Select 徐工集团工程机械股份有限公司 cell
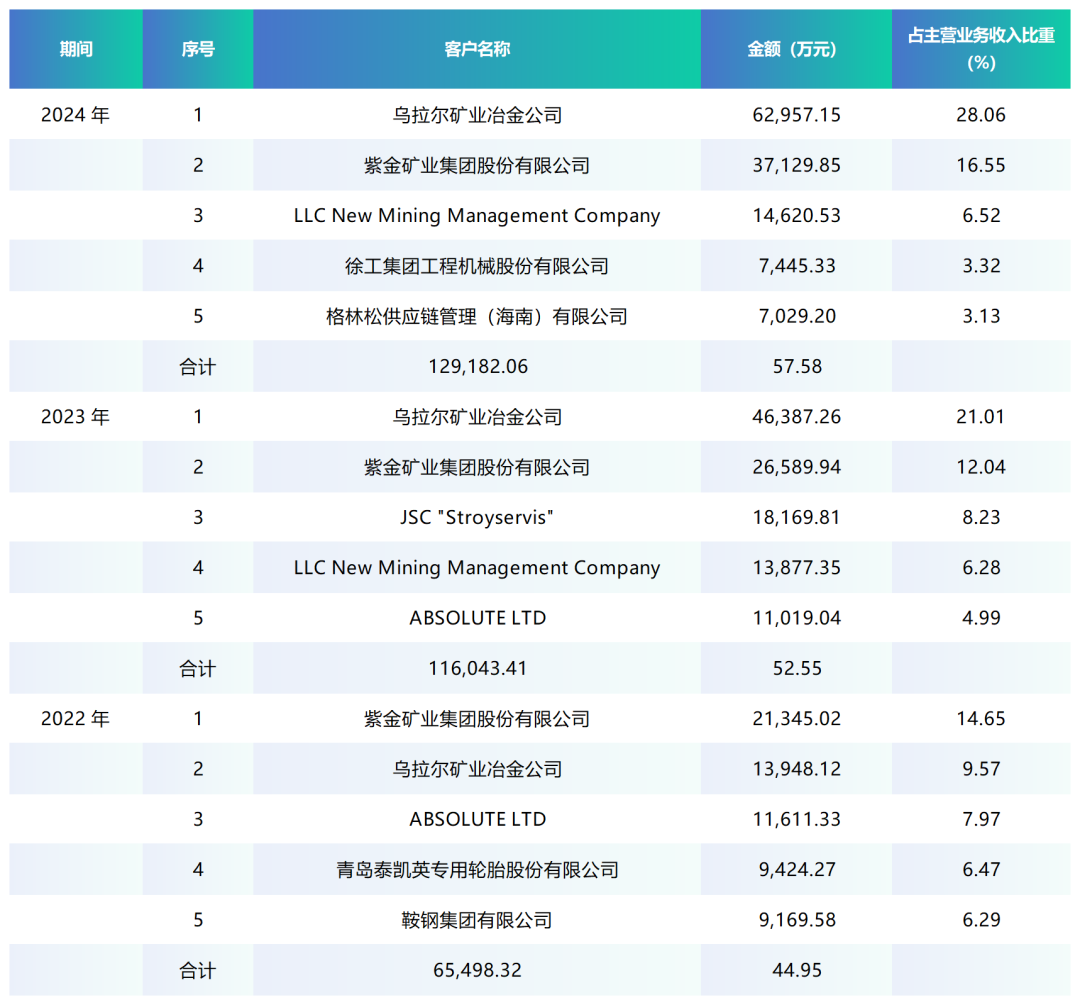The height and width of the screenshot is (1005, 1080). click(477, 266)
